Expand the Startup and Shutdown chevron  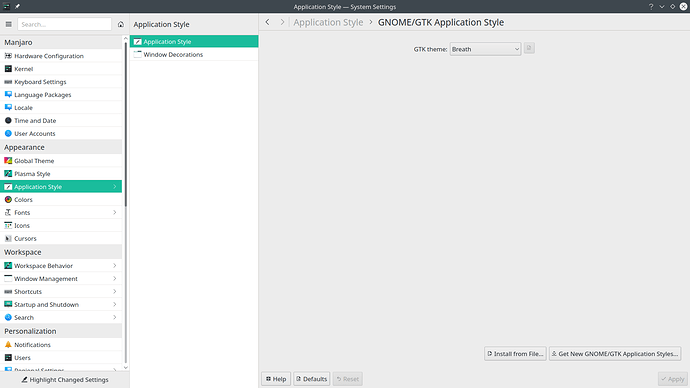click(115, 304)
